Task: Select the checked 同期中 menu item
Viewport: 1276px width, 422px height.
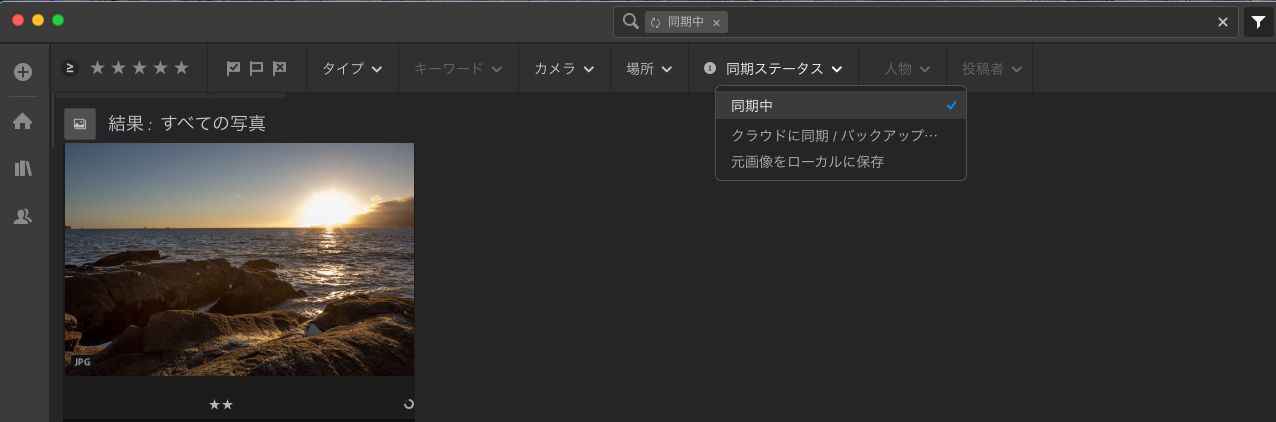Action: pos(841,105)
